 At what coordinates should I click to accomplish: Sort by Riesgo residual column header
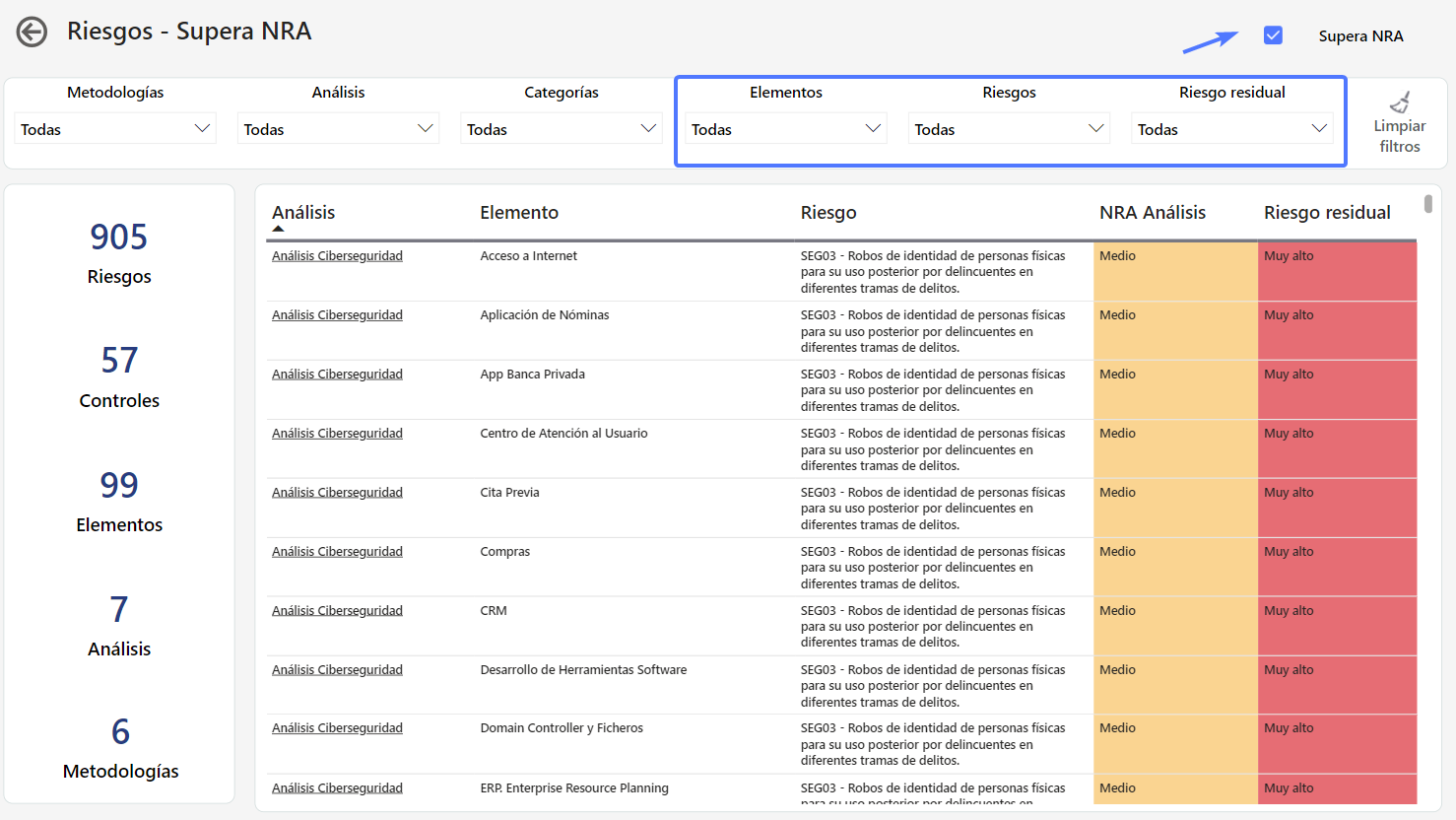point(1327,213)
